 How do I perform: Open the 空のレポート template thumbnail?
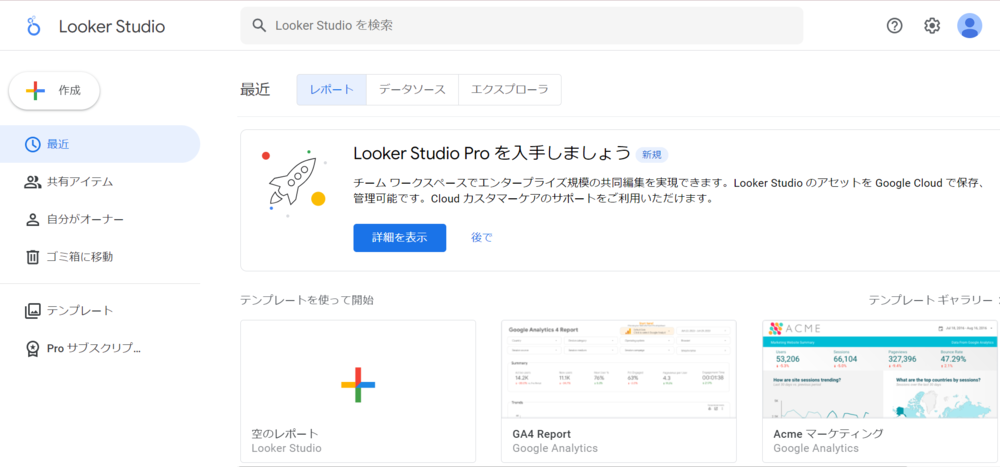click(x=358, y=369)
